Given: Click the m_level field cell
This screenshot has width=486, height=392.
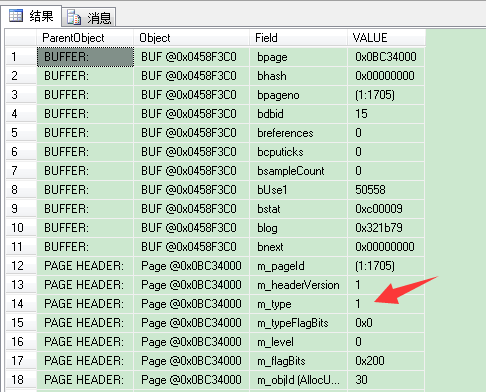Looking at the screenshot, I should click(298, 342).
